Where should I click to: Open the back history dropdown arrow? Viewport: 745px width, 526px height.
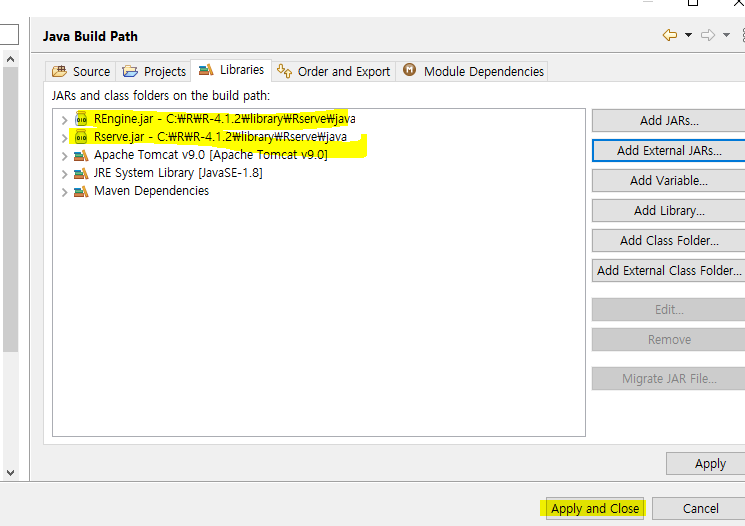point(688,35)
